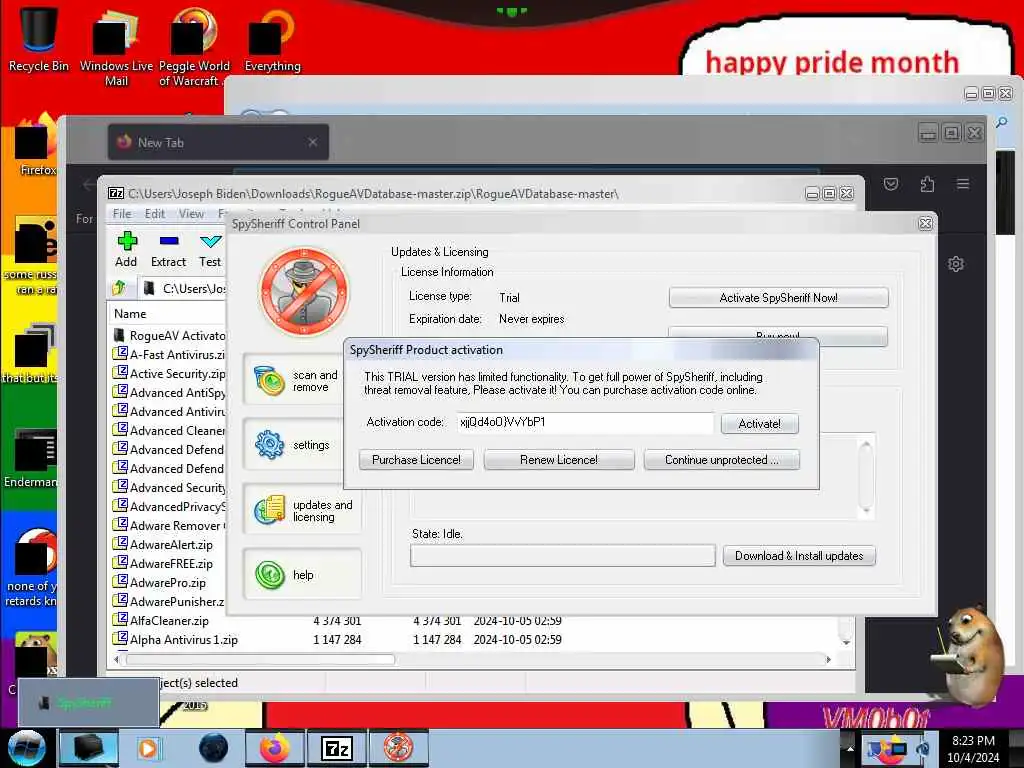Click the Activation code input field
The image size is (1024, 768).
coord(584,423)
